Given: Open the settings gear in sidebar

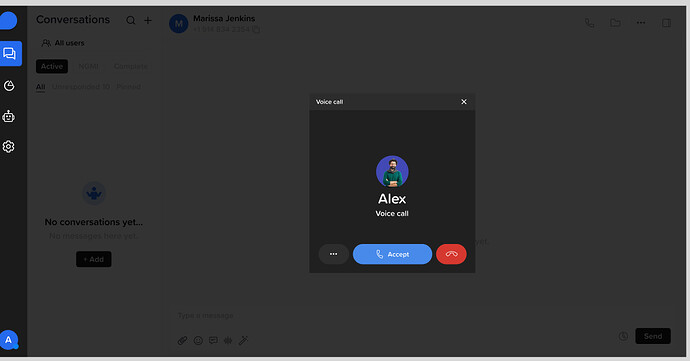Looking at the screenshot, I should [8, 146].
